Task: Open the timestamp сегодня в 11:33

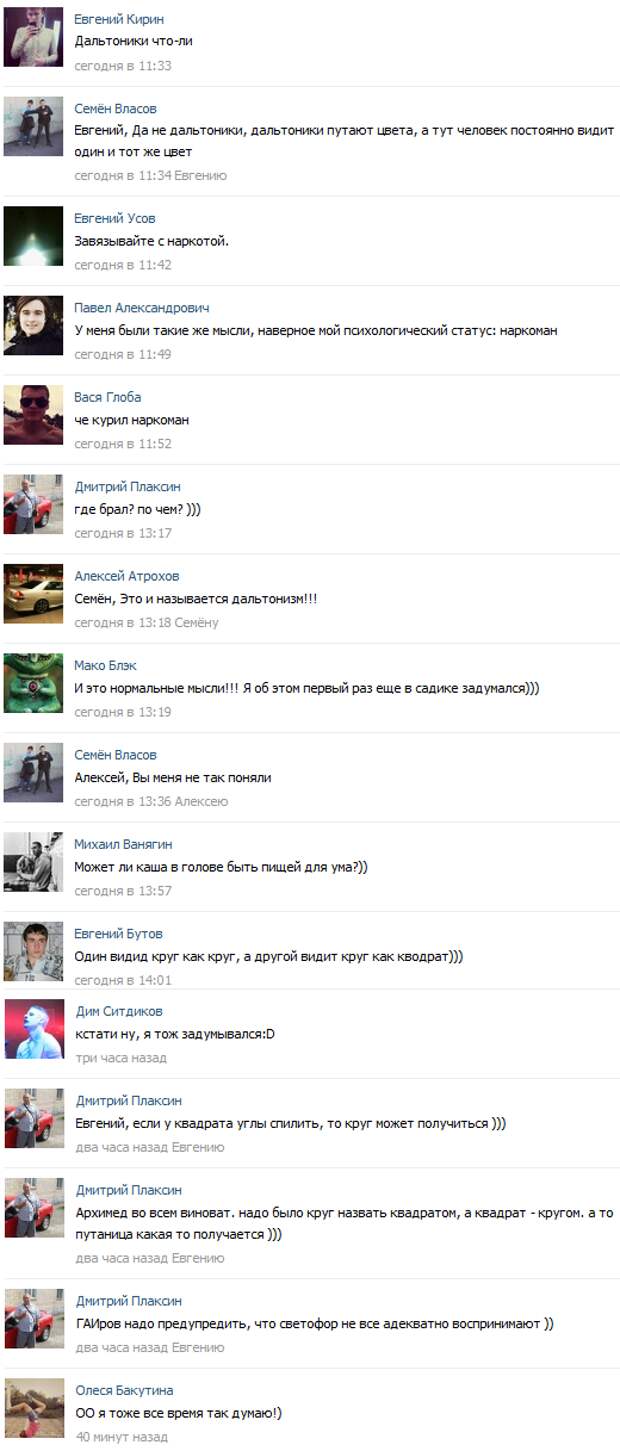Action: (123, 66)
